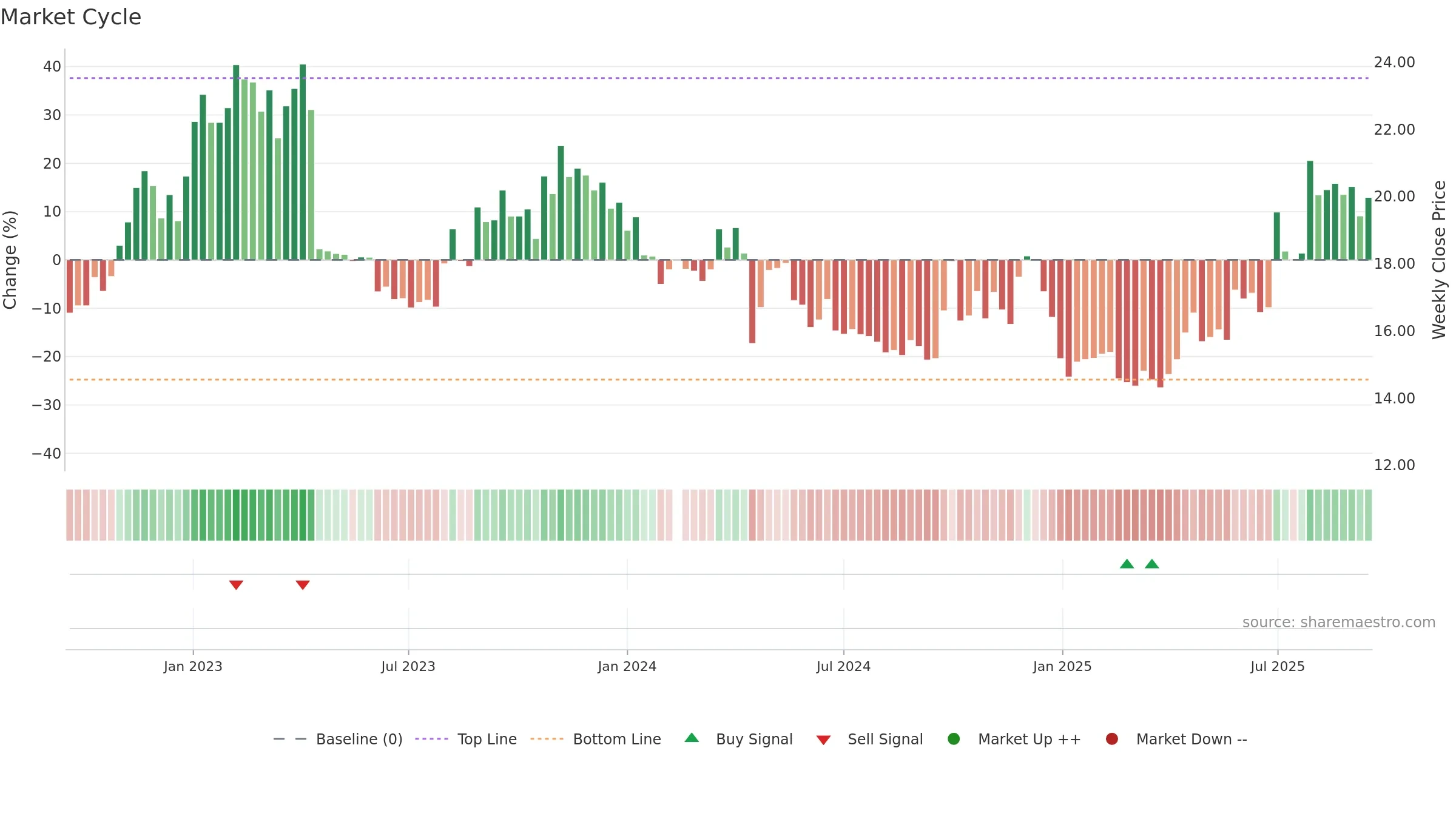Click the orange Bottom Line legend marker
The width and height of the screenshot is (1456, 819).
click(547, 739)
